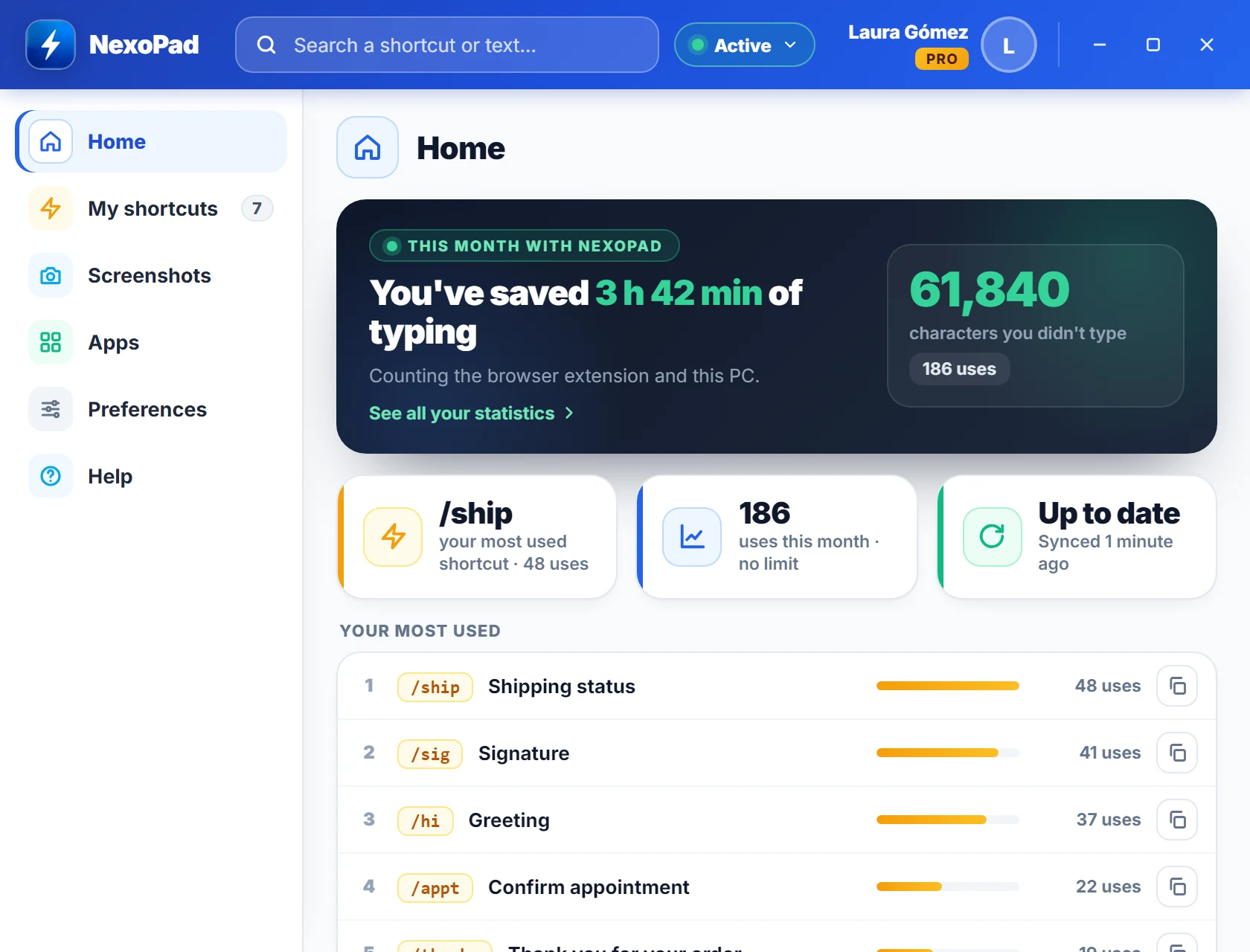The width and height of the screenshot is (1250, 952).
Task: Click the NexoPad lightning logo icon
Action: 51,45
